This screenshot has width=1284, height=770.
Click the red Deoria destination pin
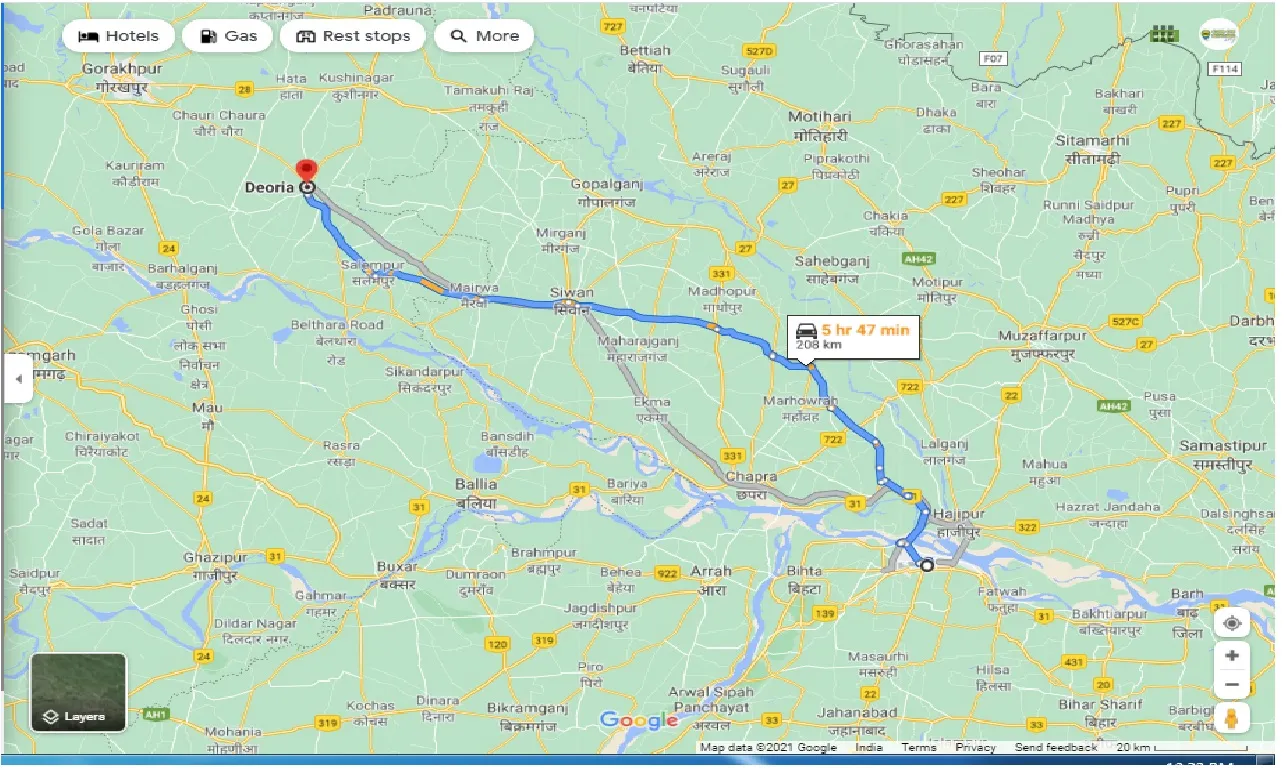tap(307, 172)
